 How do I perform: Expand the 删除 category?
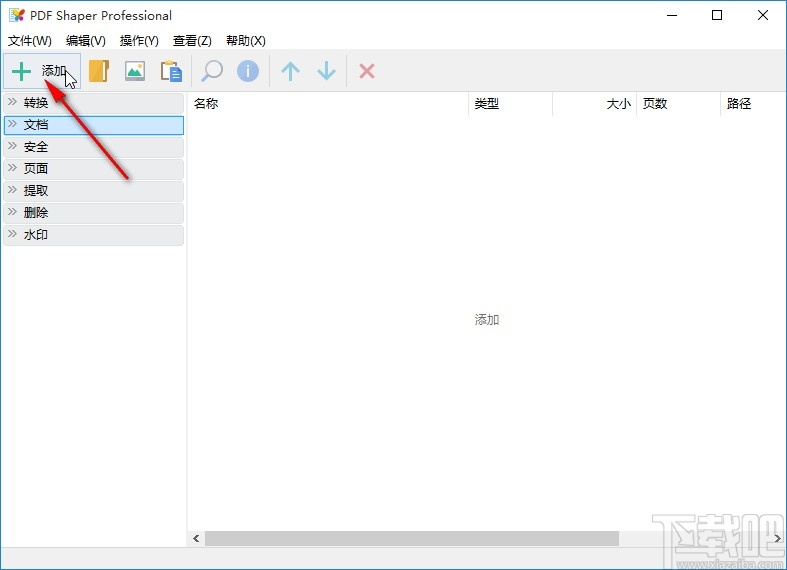pos(94,213)
